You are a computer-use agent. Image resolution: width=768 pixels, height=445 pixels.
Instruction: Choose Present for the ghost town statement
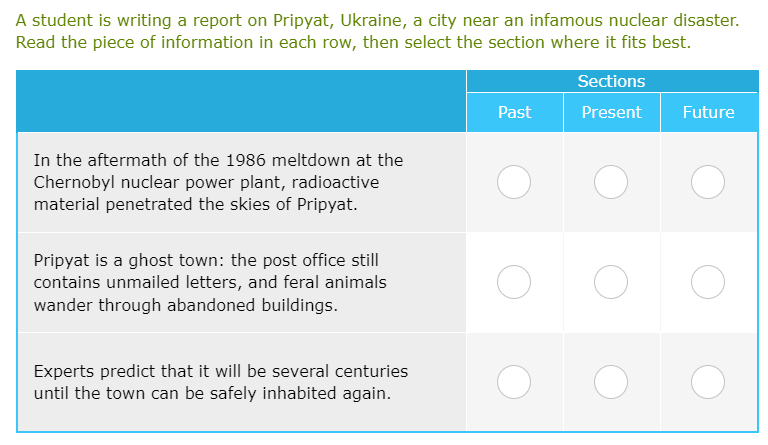click(611, 282)
